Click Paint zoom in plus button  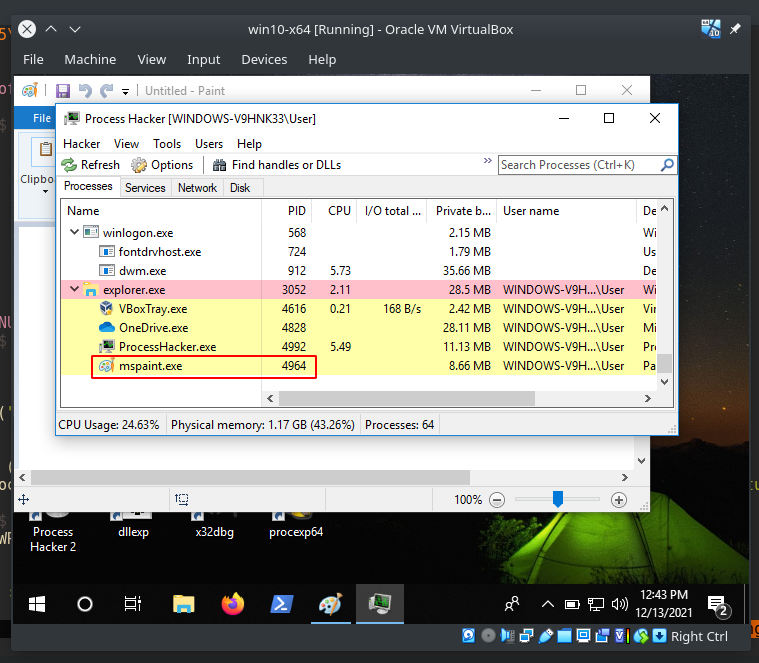click(619, 499)
